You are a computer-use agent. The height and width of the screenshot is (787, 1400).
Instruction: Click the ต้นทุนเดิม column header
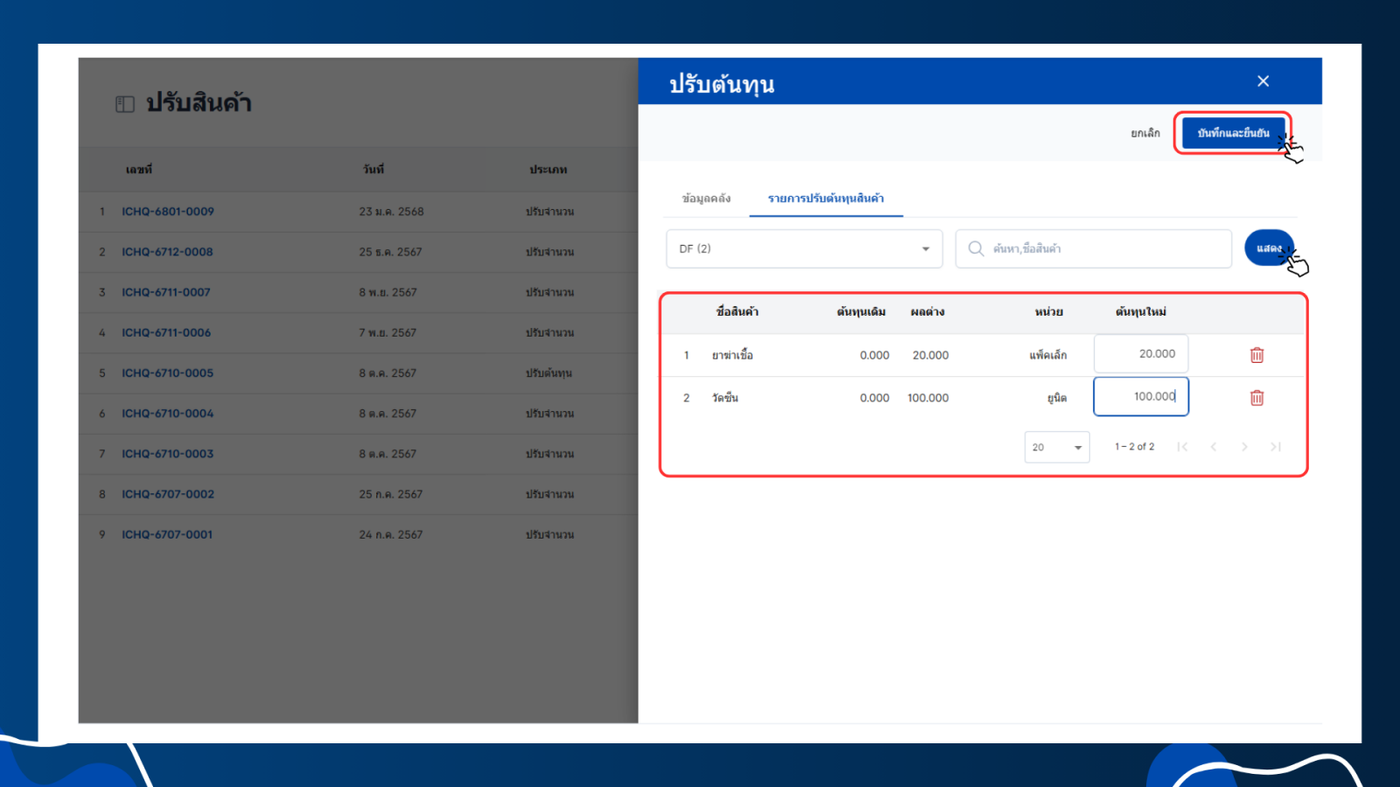[x=861, y=312]
